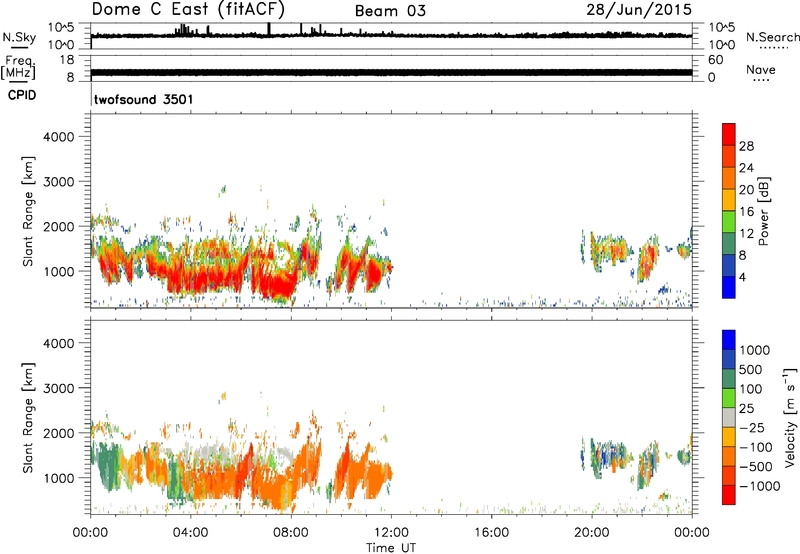Click the 'Nave' legend label
800x554 pixels.
[x=760, y=69]
